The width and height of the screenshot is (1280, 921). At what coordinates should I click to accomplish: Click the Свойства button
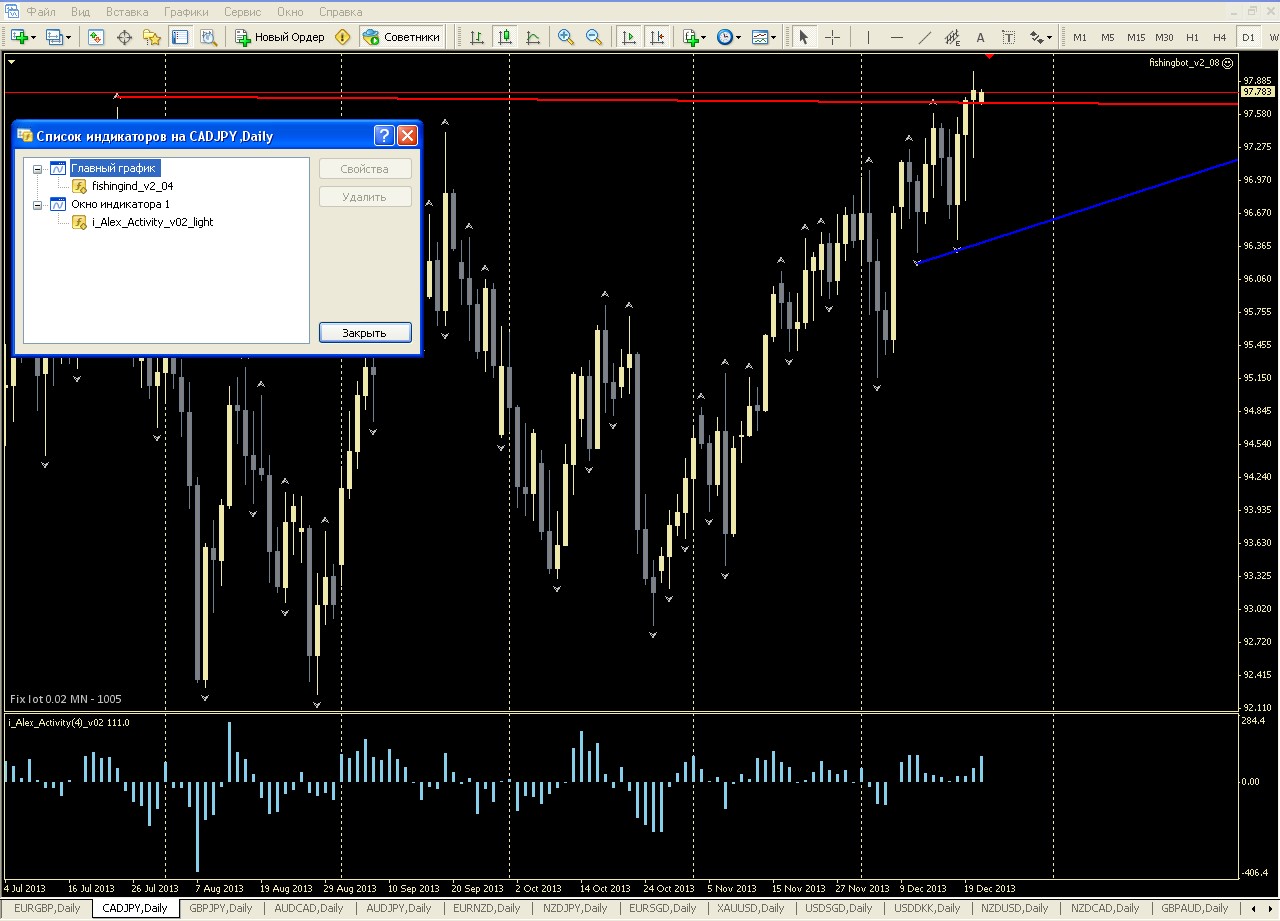click(x=365, y=169)
